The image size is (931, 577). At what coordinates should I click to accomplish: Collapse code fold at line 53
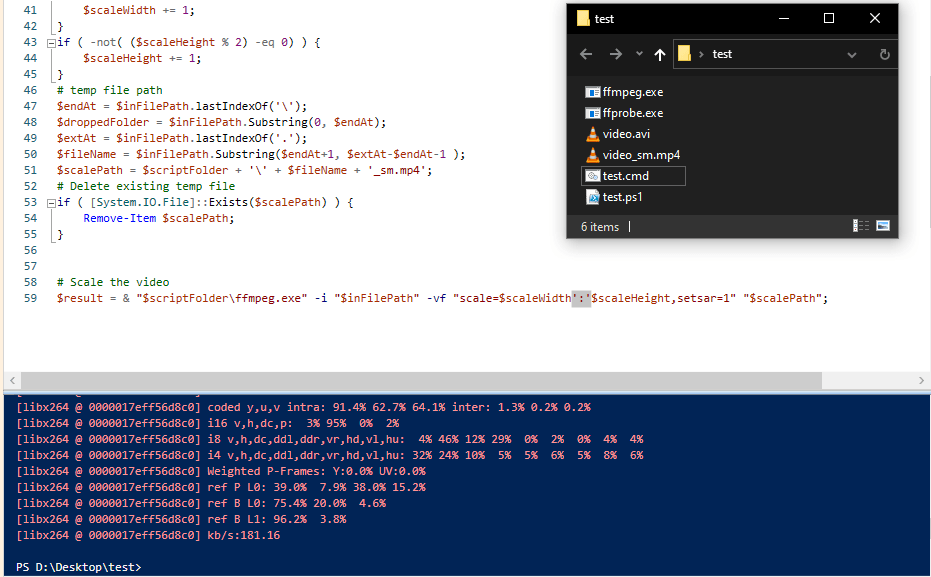tap(51, 203)
